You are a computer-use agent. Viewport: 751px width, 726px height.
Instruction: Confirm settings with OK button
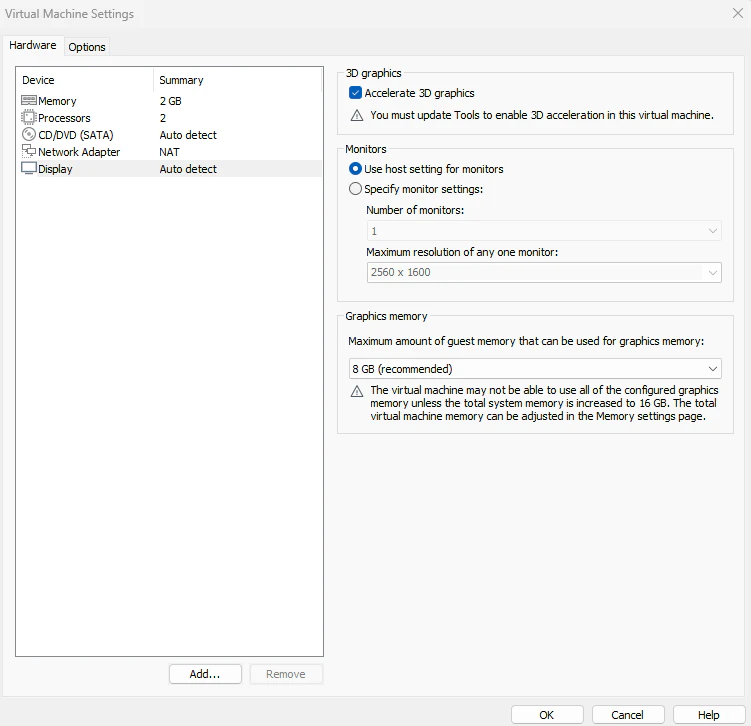pyautogui.click(x=547, y=715)
